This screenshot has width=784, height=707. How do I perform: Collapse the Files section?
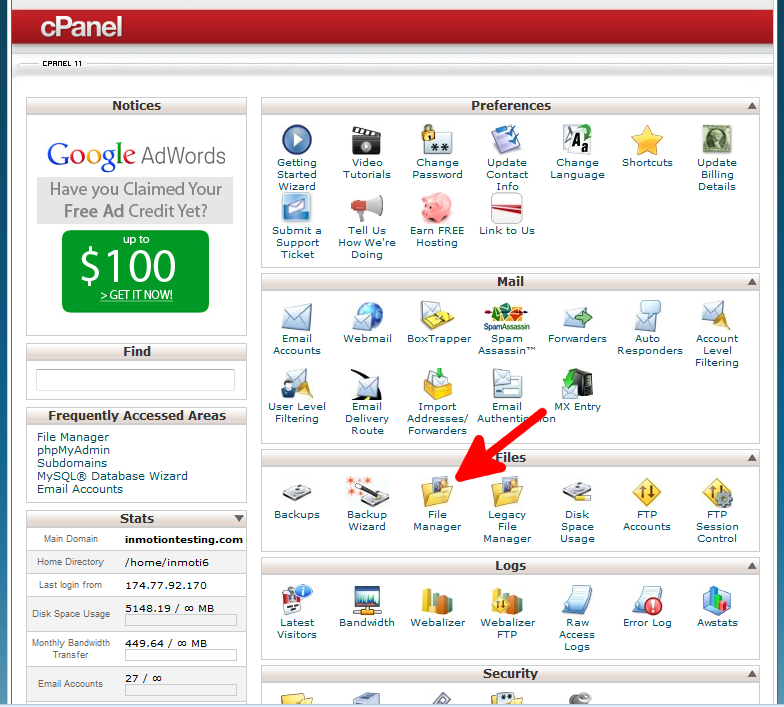752,458
